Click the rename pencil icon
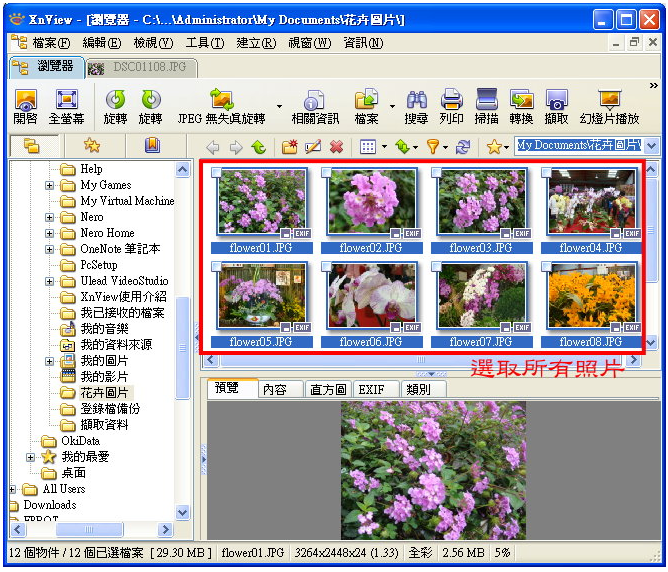 [313, 147]
